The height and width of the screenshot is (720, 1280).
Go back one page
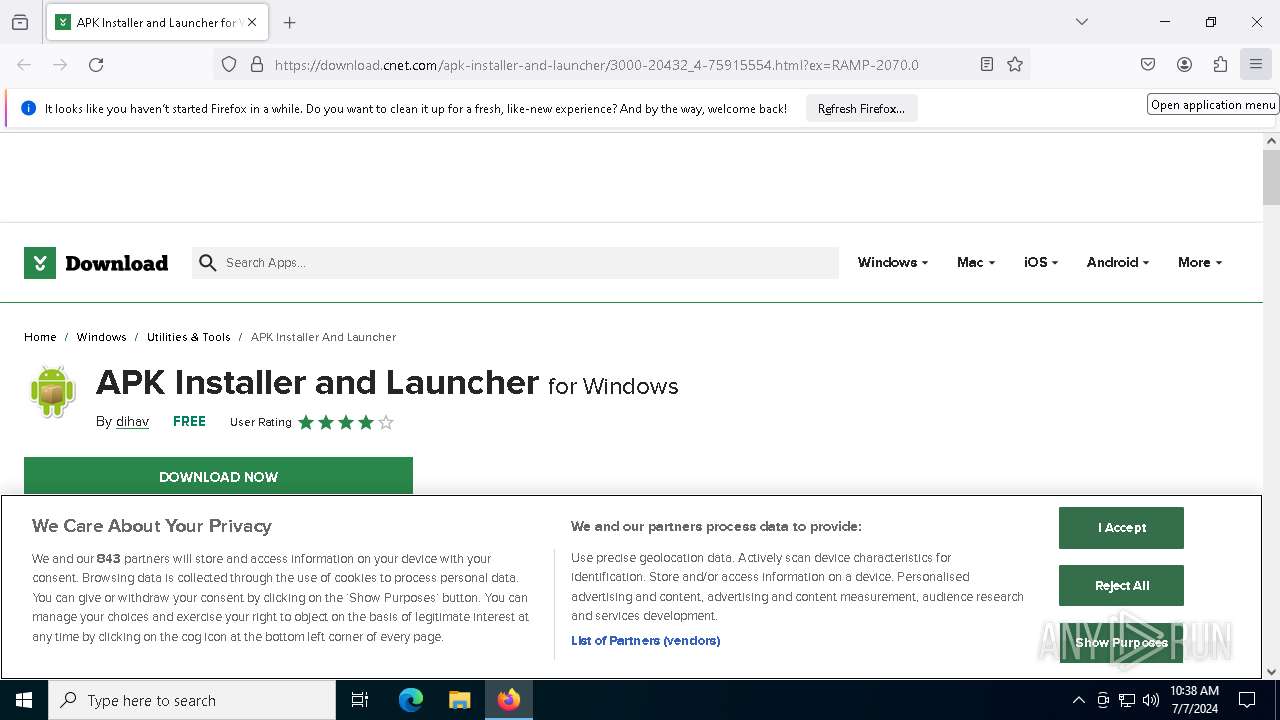[x=24, y=65]
